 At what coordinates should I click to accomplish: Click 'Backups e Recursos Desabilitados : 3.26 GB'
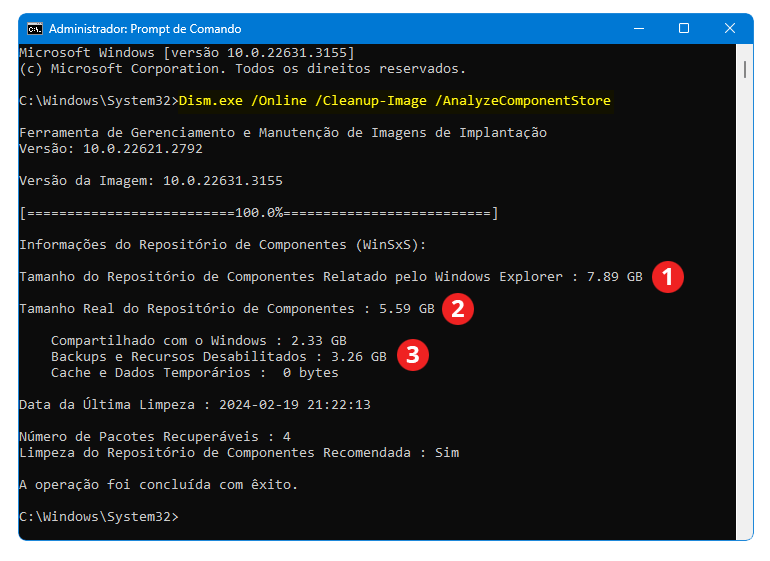click(219, 357)
